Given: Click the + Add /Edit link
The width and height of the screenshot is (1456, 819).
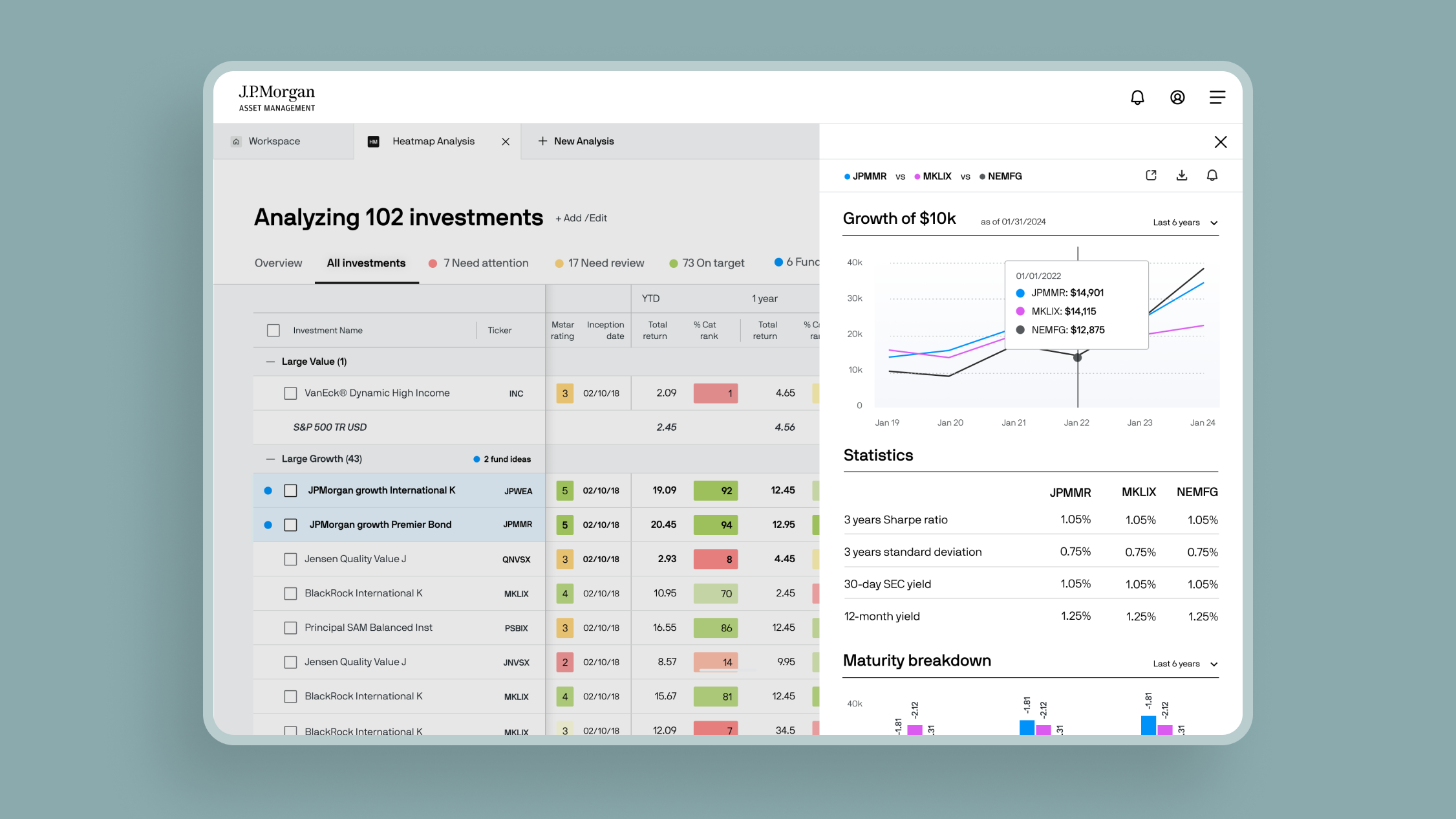Looking at the screenshot, I should [581, 219].
